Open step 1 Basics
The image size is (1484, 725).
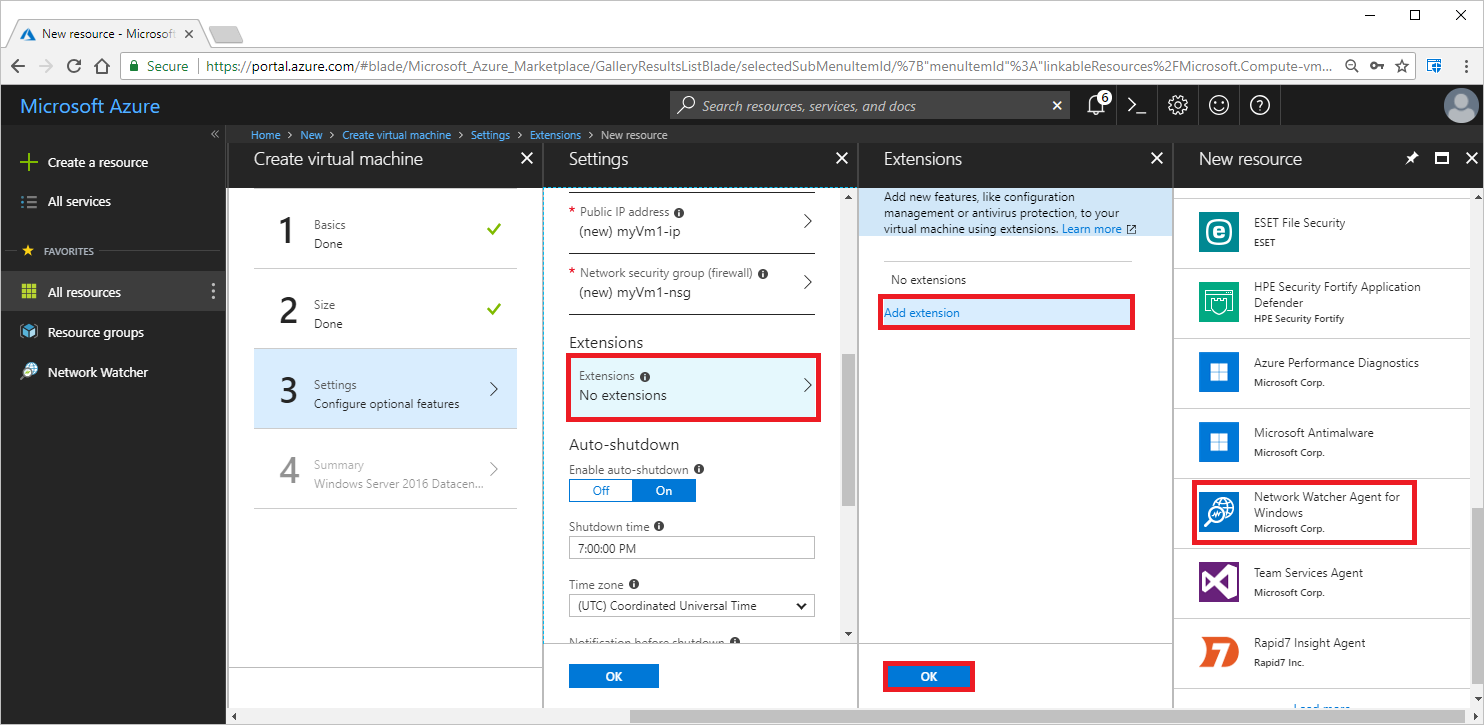pos(385,229)
